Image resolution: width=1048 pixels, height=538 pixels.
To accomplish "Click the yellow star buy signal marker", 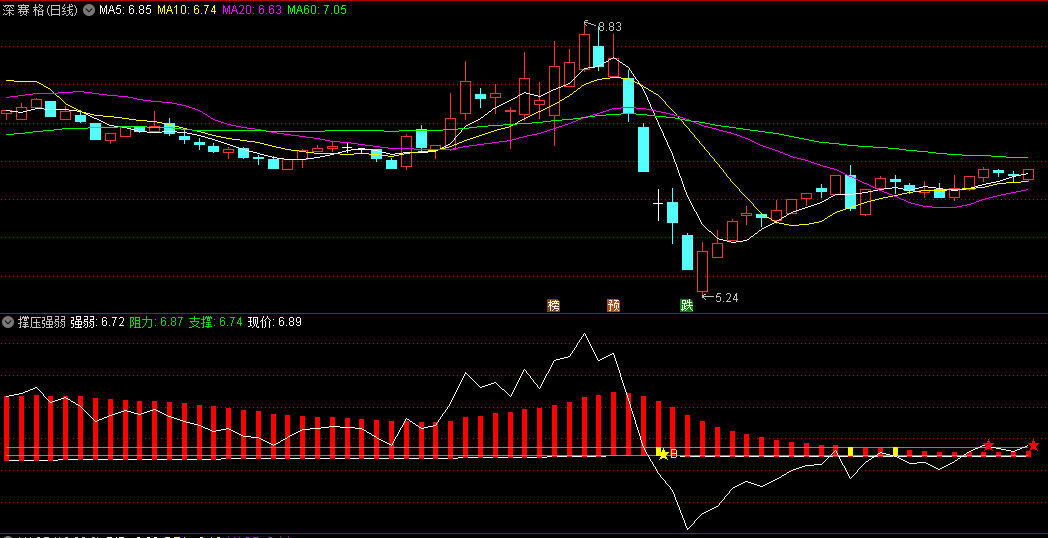I will click(x=663, y=454).
